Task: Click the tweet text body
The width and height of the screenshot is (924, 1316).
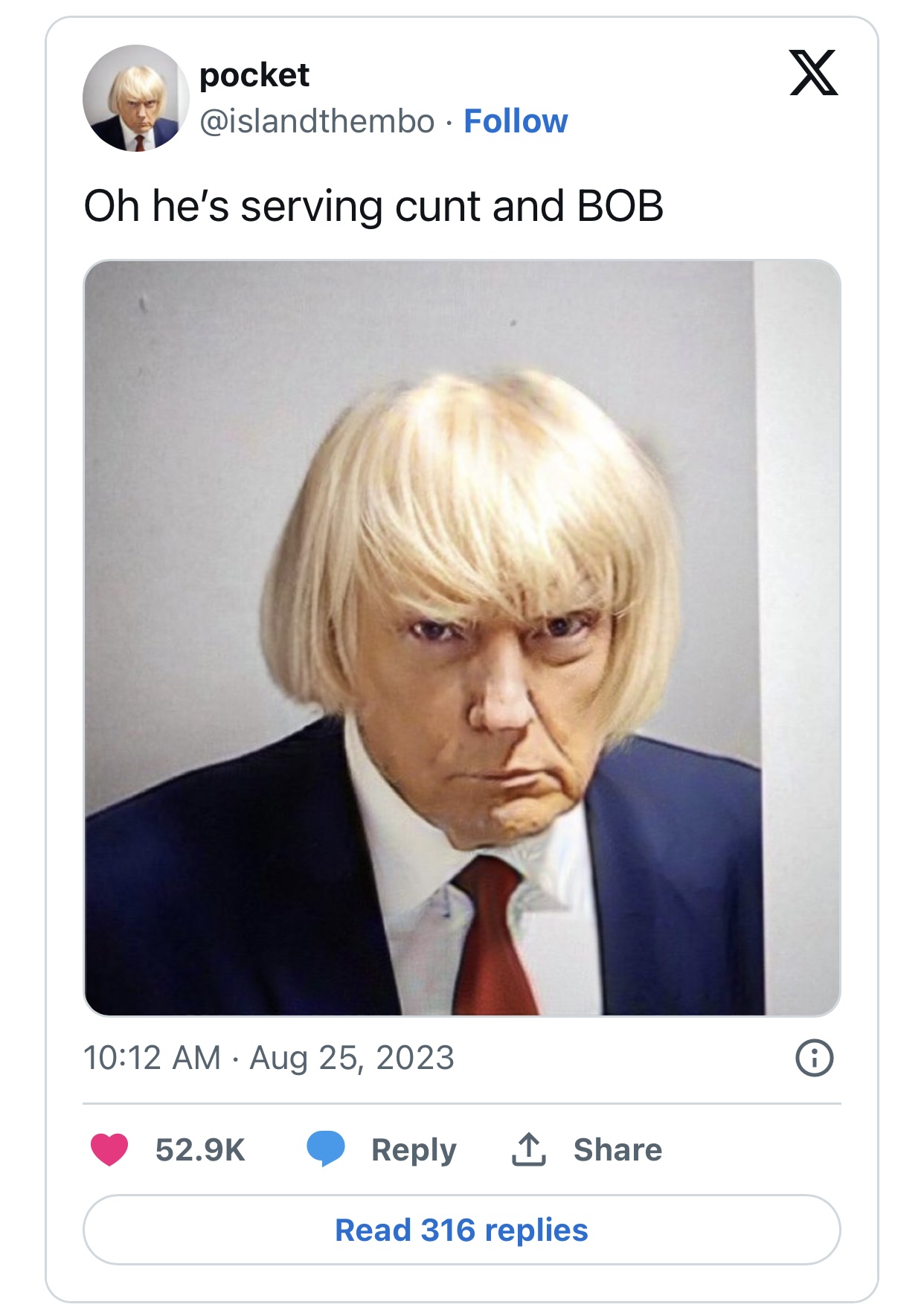Action: (x=373, y=206)
